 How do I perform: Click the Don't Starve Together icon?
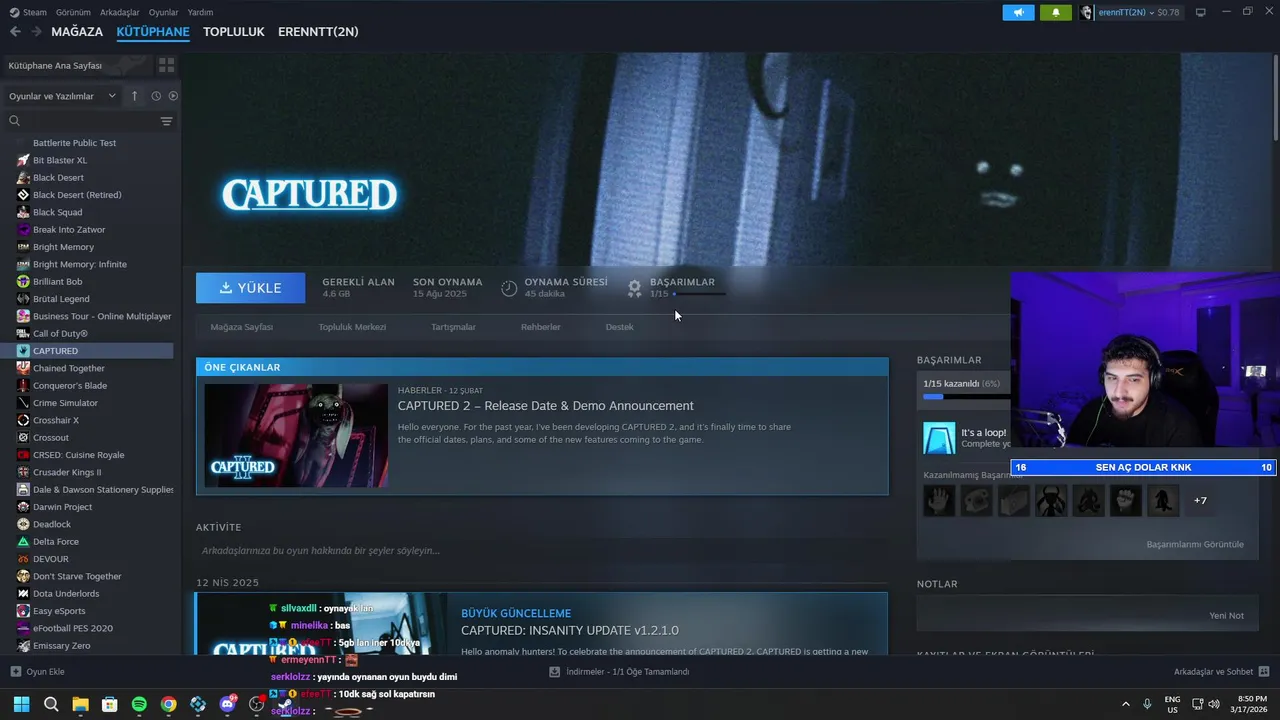pyautogui.click(x=23, y=576)
